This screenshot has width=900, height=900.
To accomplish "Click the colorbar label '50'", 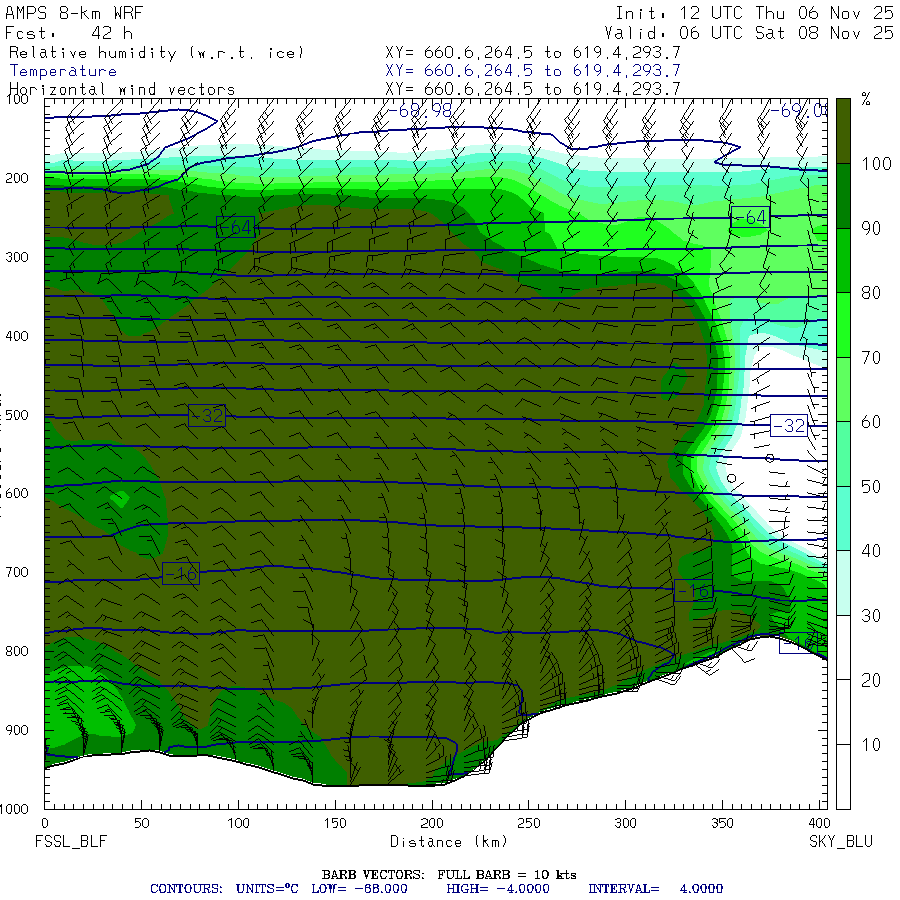I will (871, 487).
